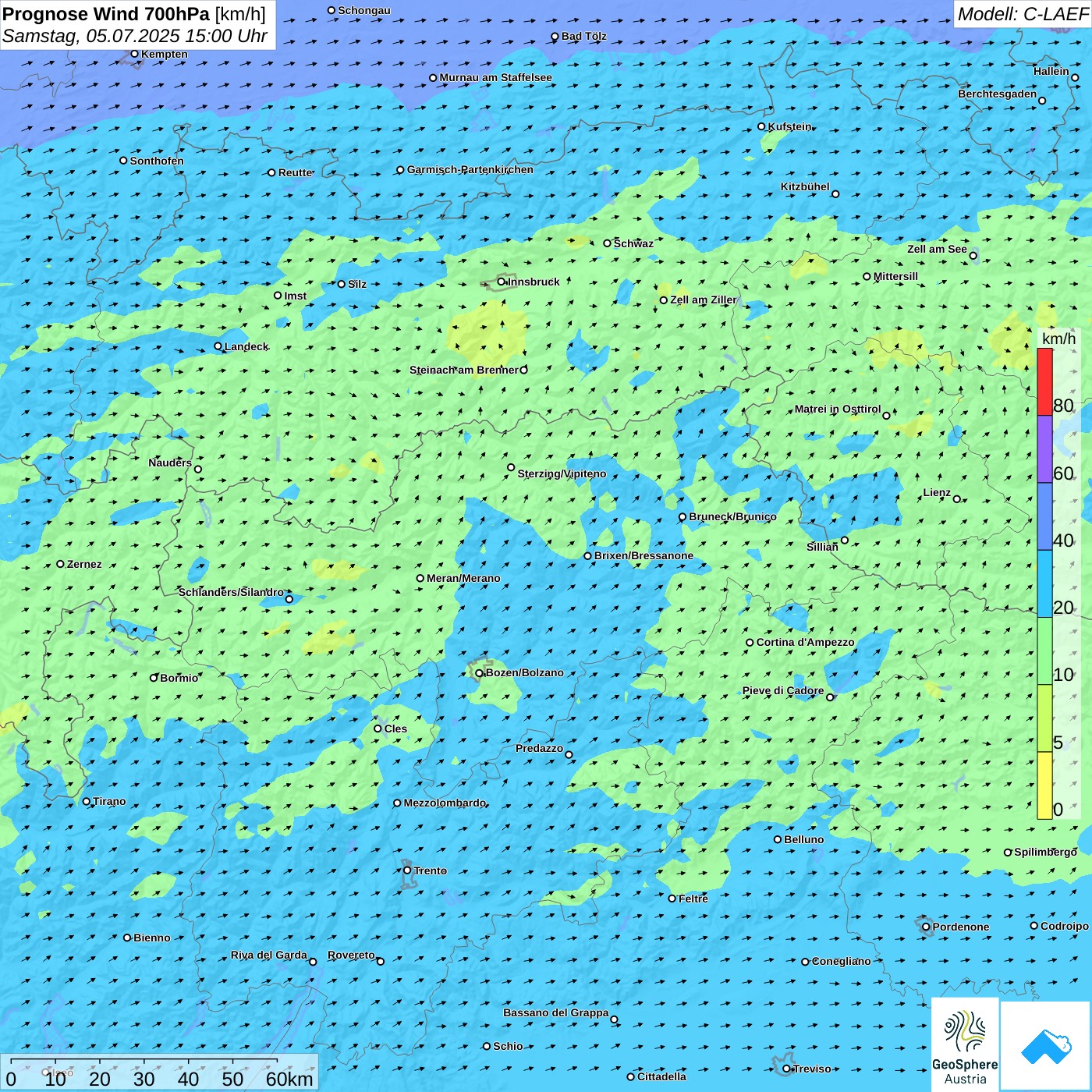This screenshot has height=1092, width=1092.
Task: Select the Cortina d'Ampezzo marker
Action: pos(750,643)
